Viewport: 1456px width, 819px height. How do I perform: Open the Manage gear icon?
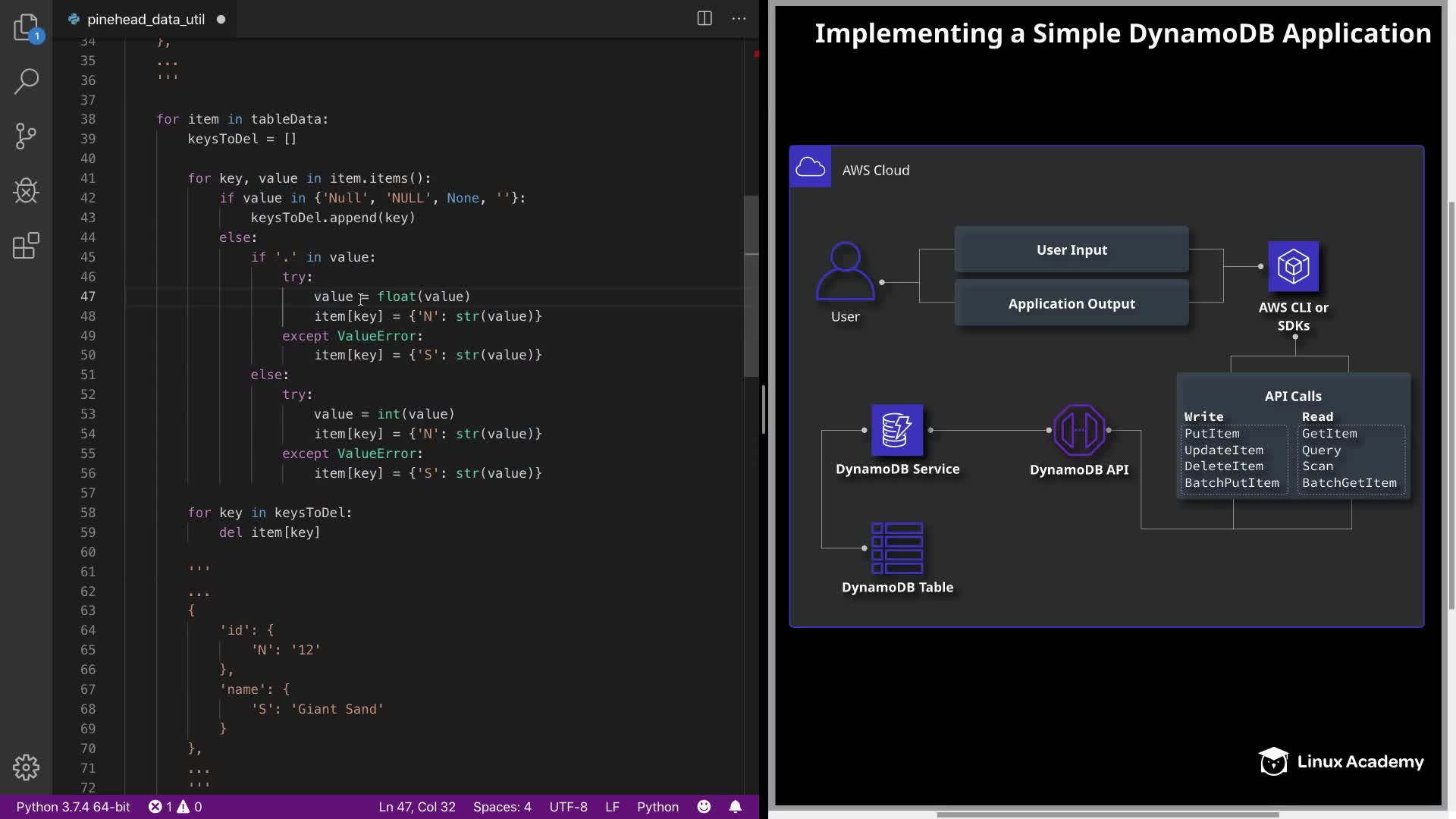26,767
